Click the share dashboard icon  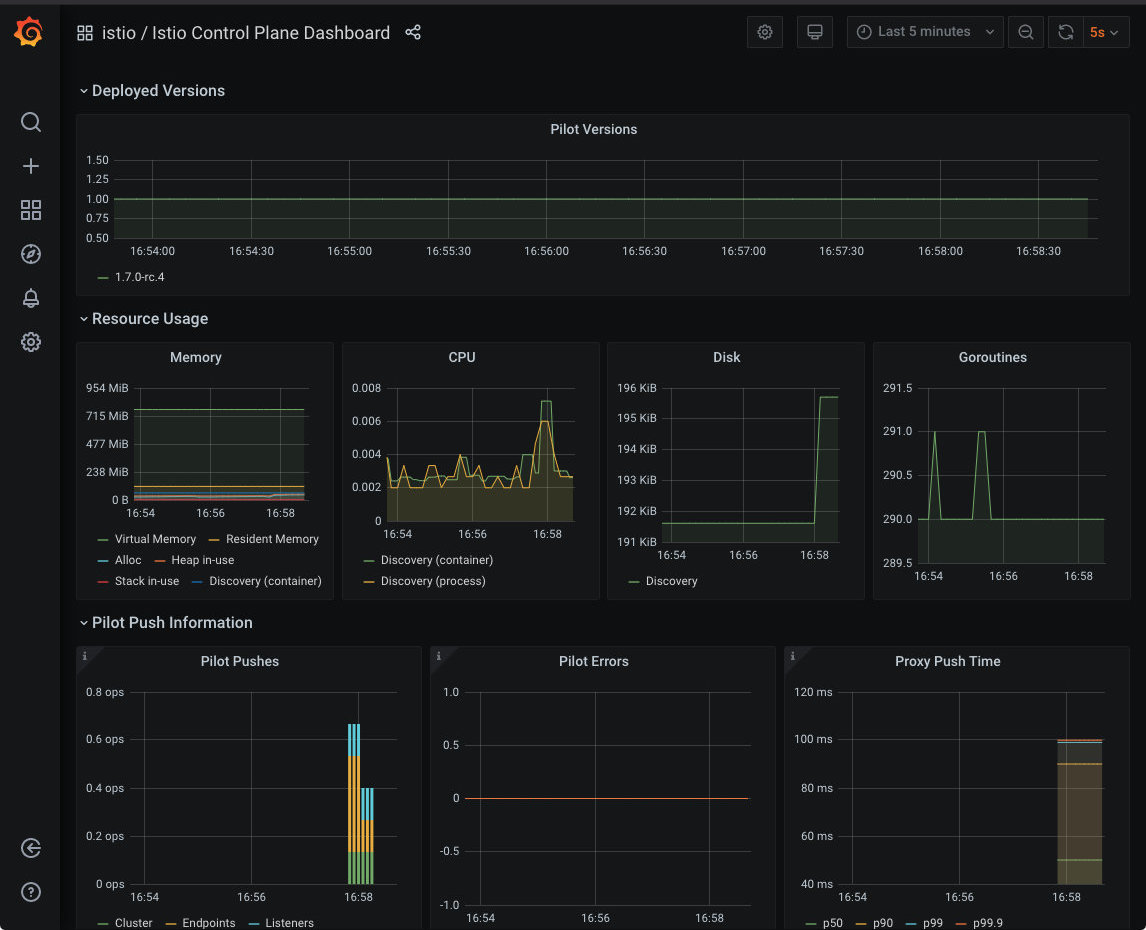coord(413,32)
